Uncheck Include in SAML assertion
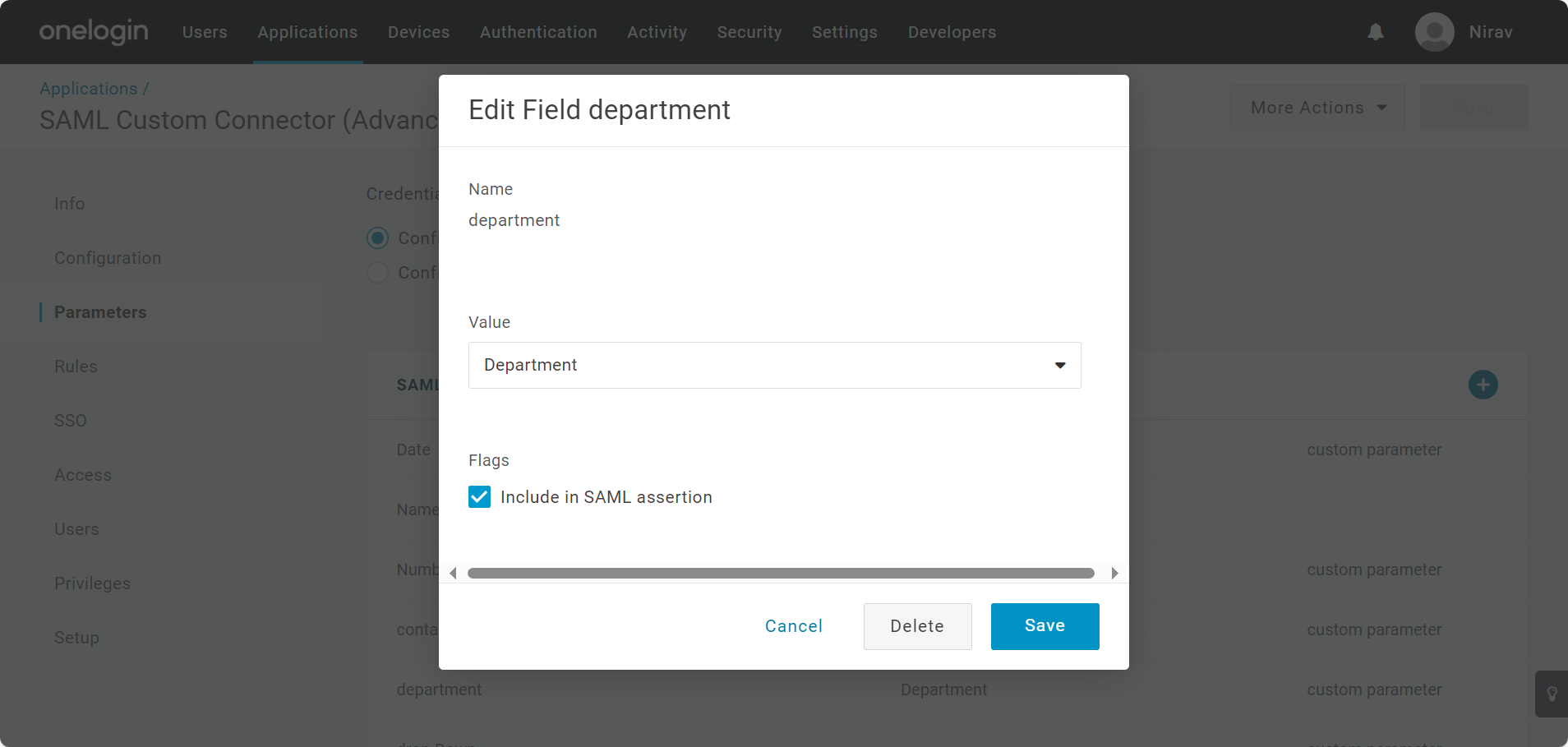 pyautogui.click(x=479, y=497)
